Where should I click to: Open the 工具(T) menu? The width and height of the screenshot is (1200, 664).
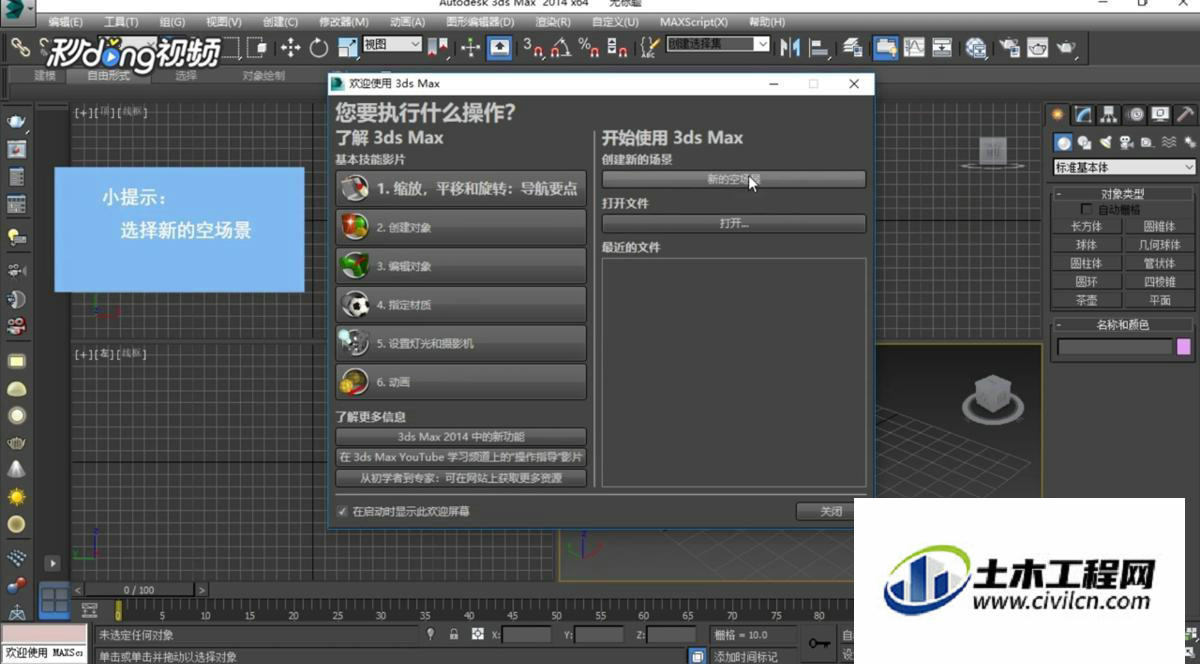pyautogui.click(x=121, y=21)
